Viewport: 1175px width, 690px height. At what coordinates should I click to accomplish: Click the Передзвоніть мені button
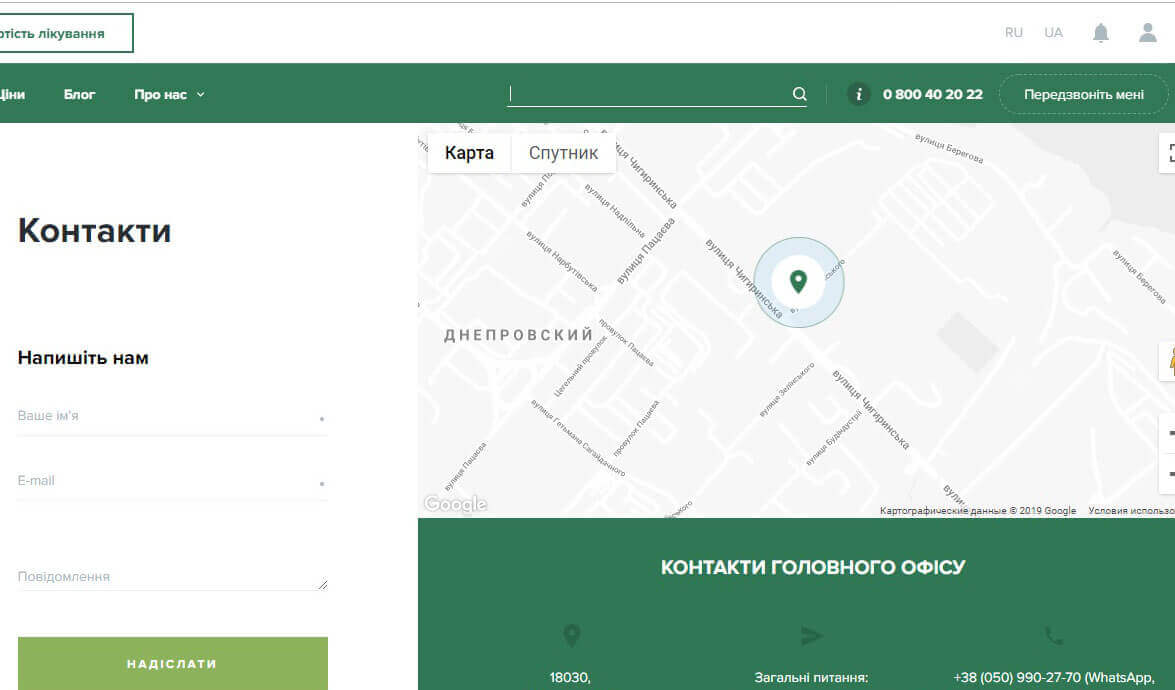click(1083, 93)
